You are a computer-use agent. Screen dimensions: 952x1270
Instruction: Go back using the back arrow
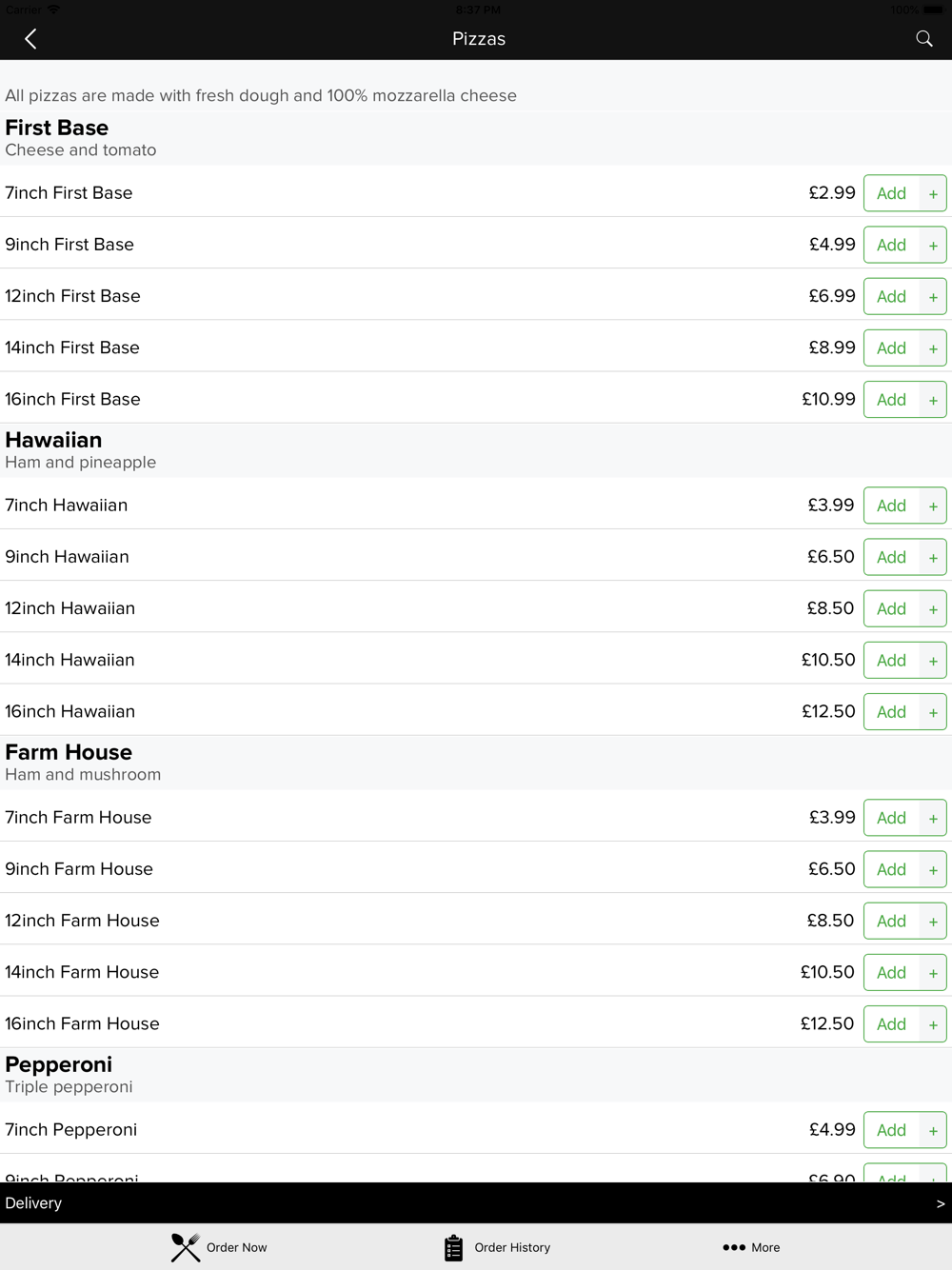click(x=30, y=39)
